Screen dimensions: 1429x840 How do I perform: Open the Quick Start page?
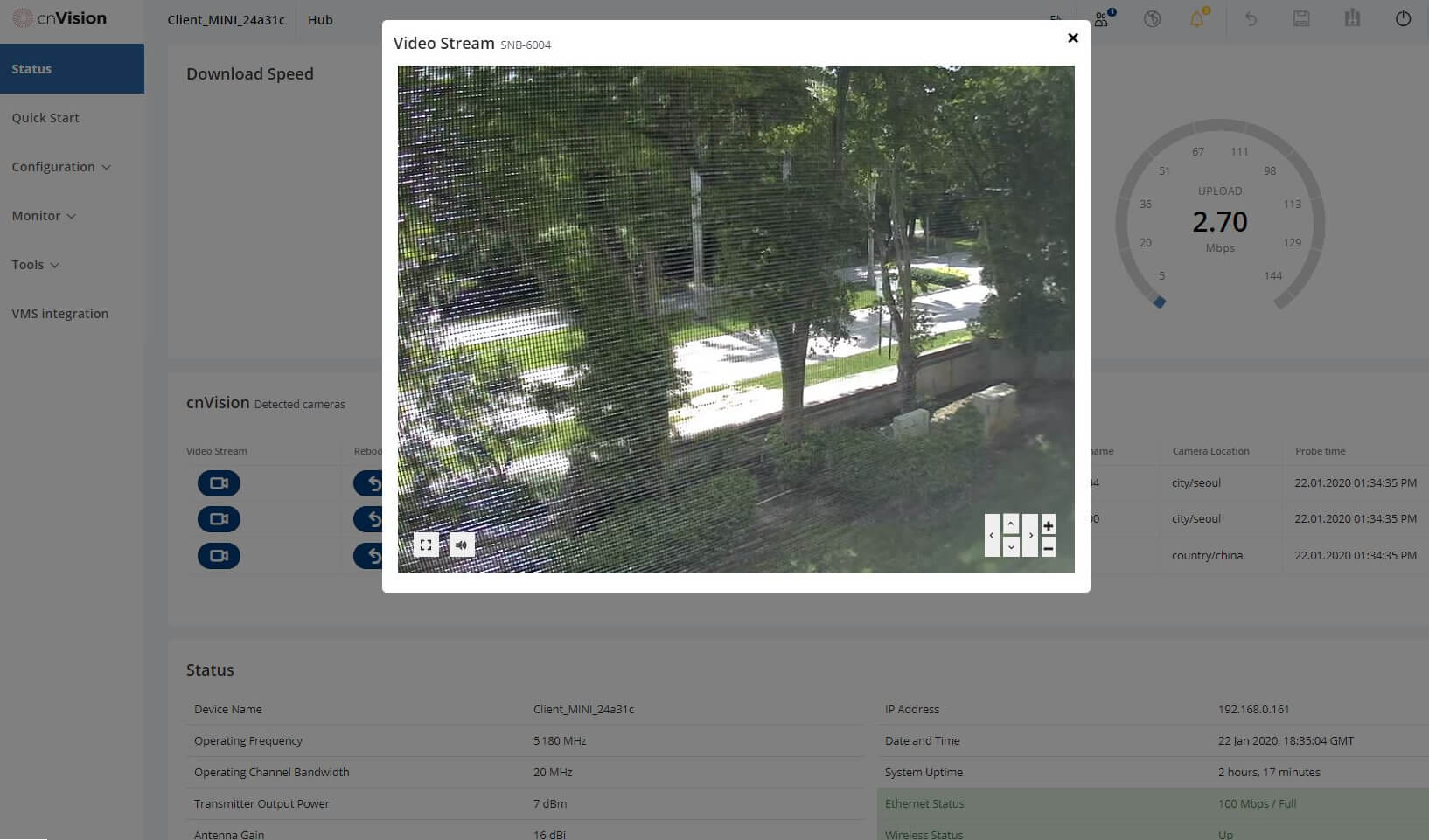pyautogui.click(x=45, y=118)
